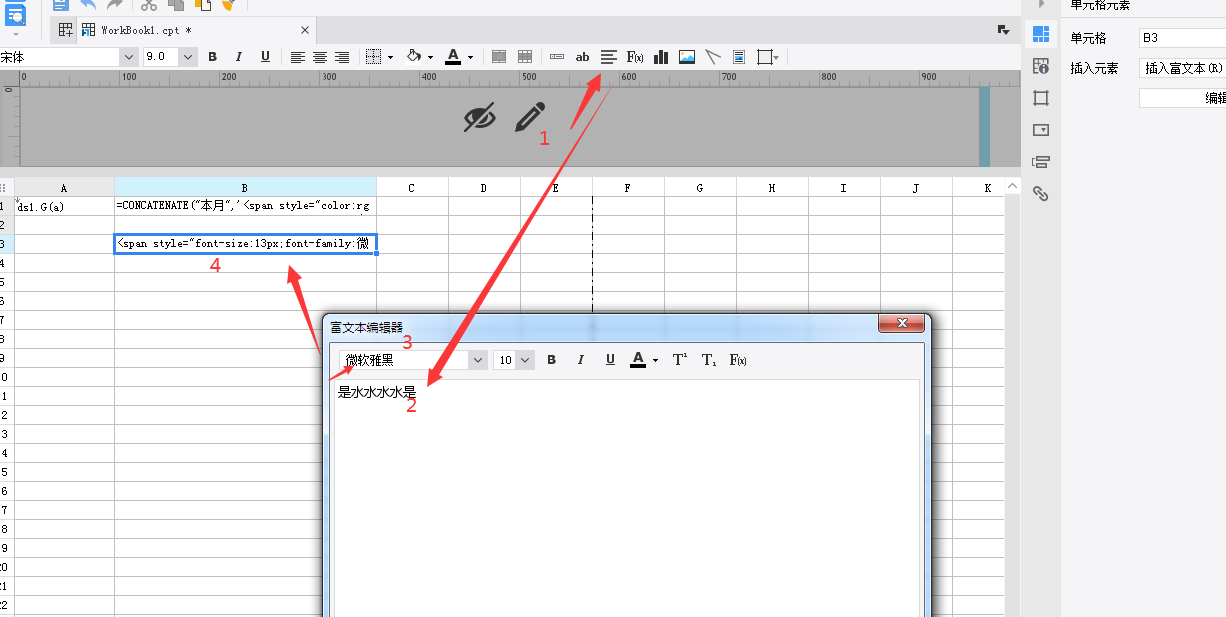Viewport: 1226px width, 617px height.
Task: Click inside the rich text editing area
Action: coord(626,498)
